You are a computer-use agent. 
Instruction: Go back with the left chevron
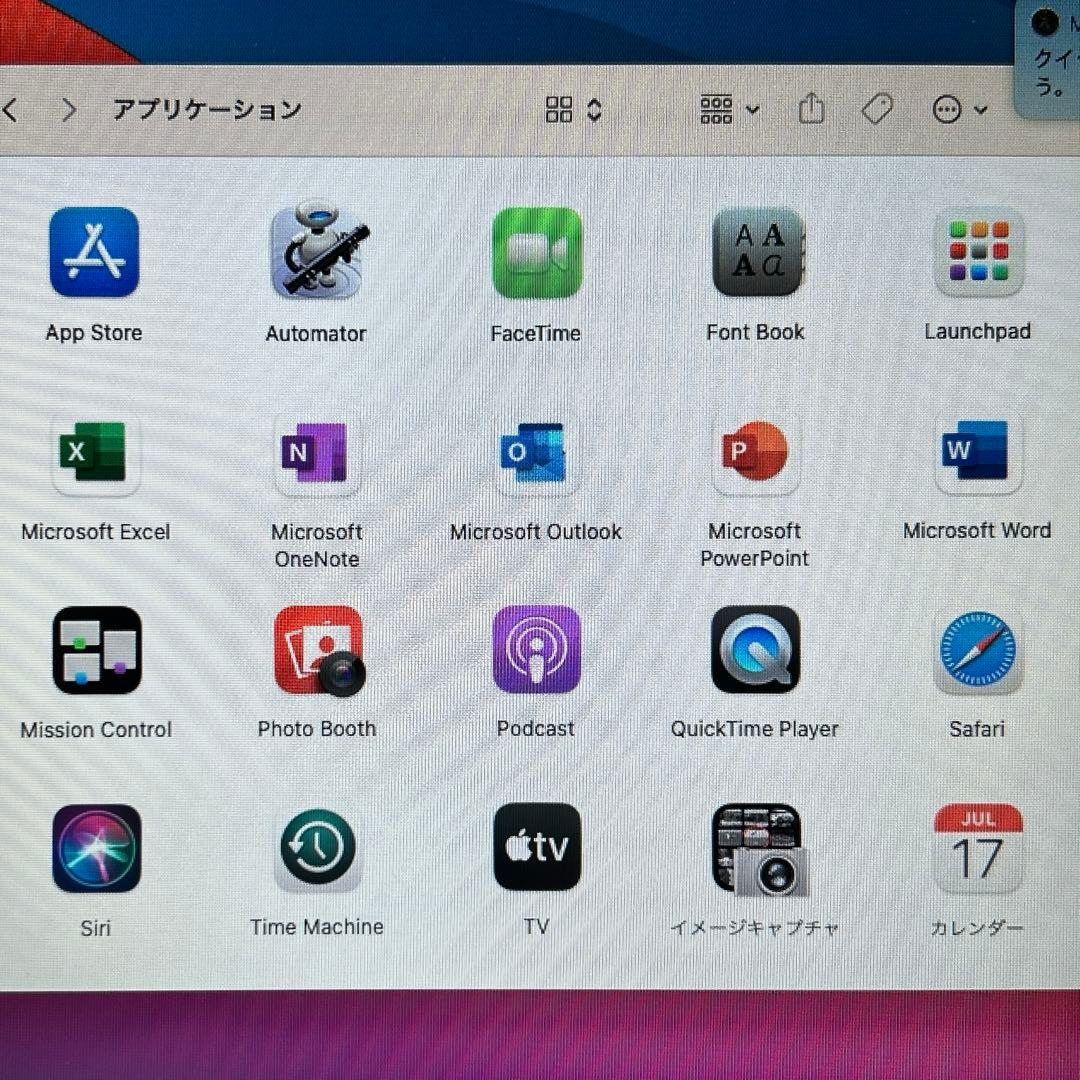(10, 110)
